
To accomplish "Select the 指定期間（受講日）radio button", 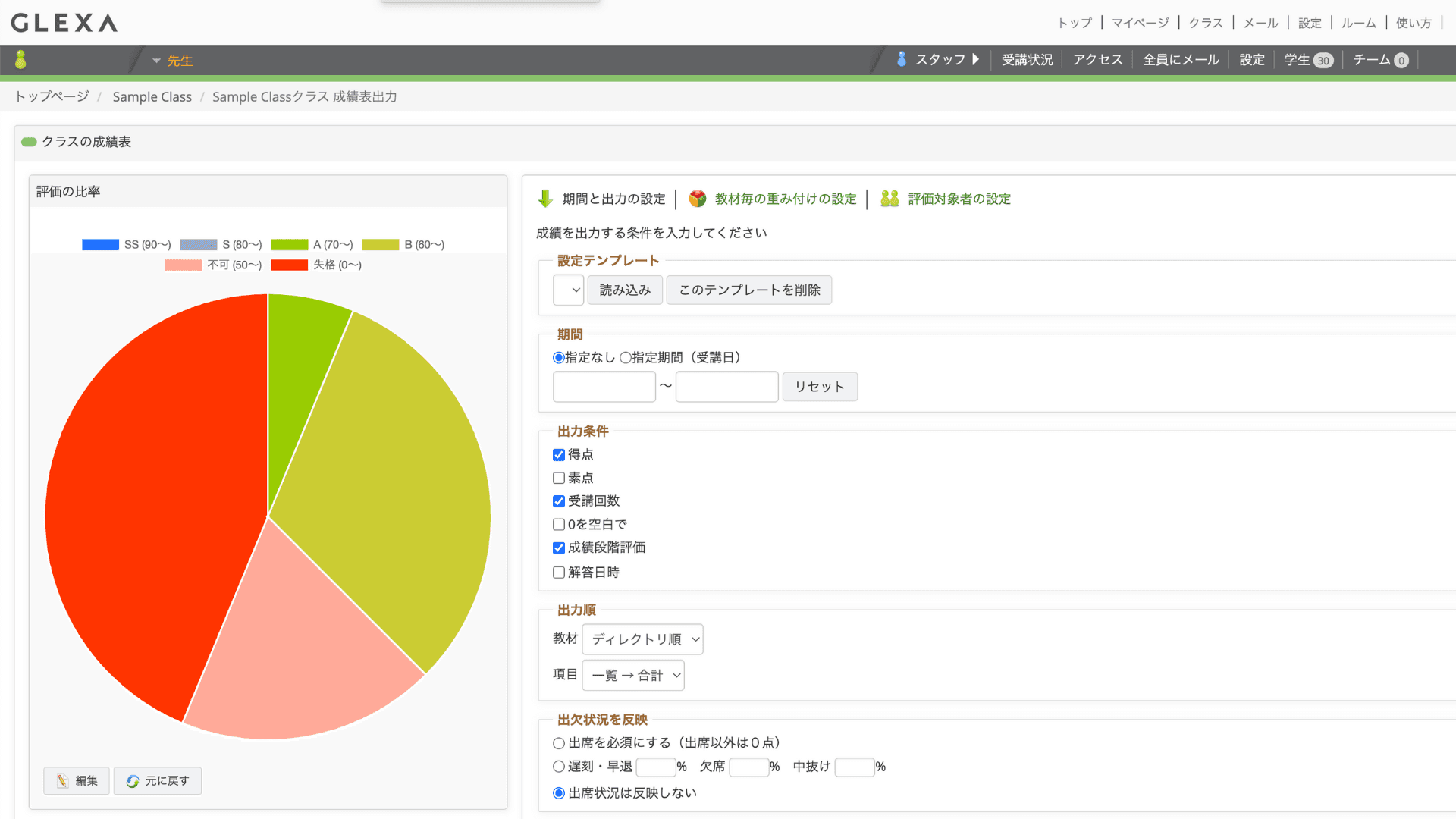I will coord(624,357).
